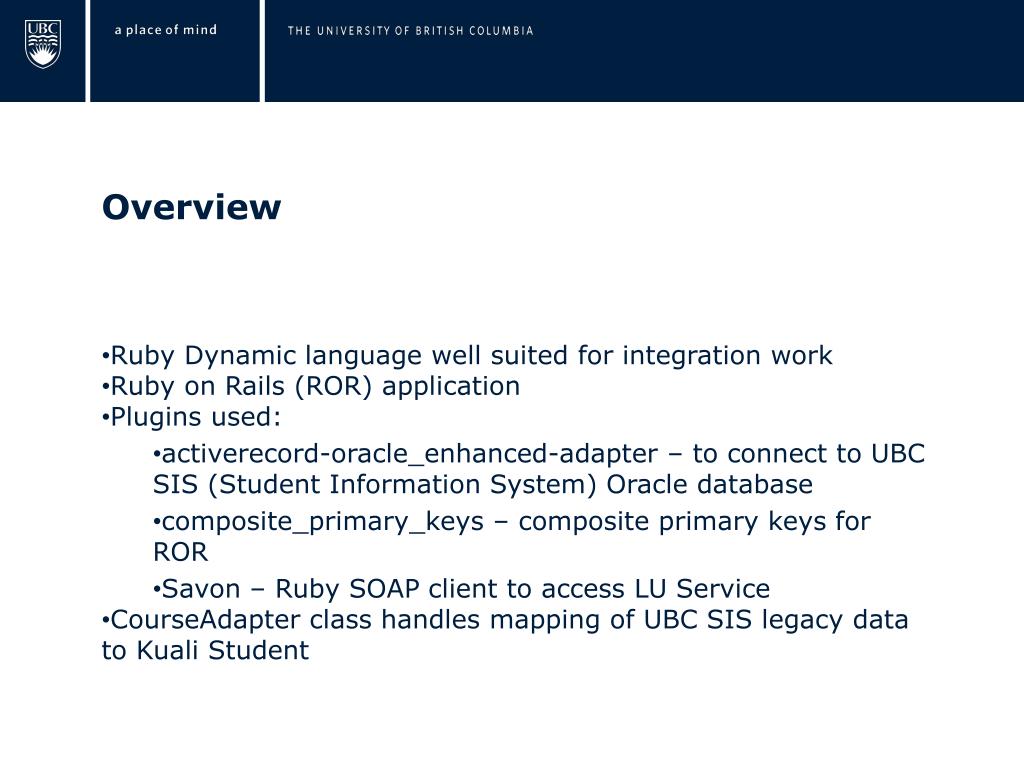The image size is (1024, 768).
Task: Select the "SIS (Student Information System) Oracle database" line
Action: [483, 485]
